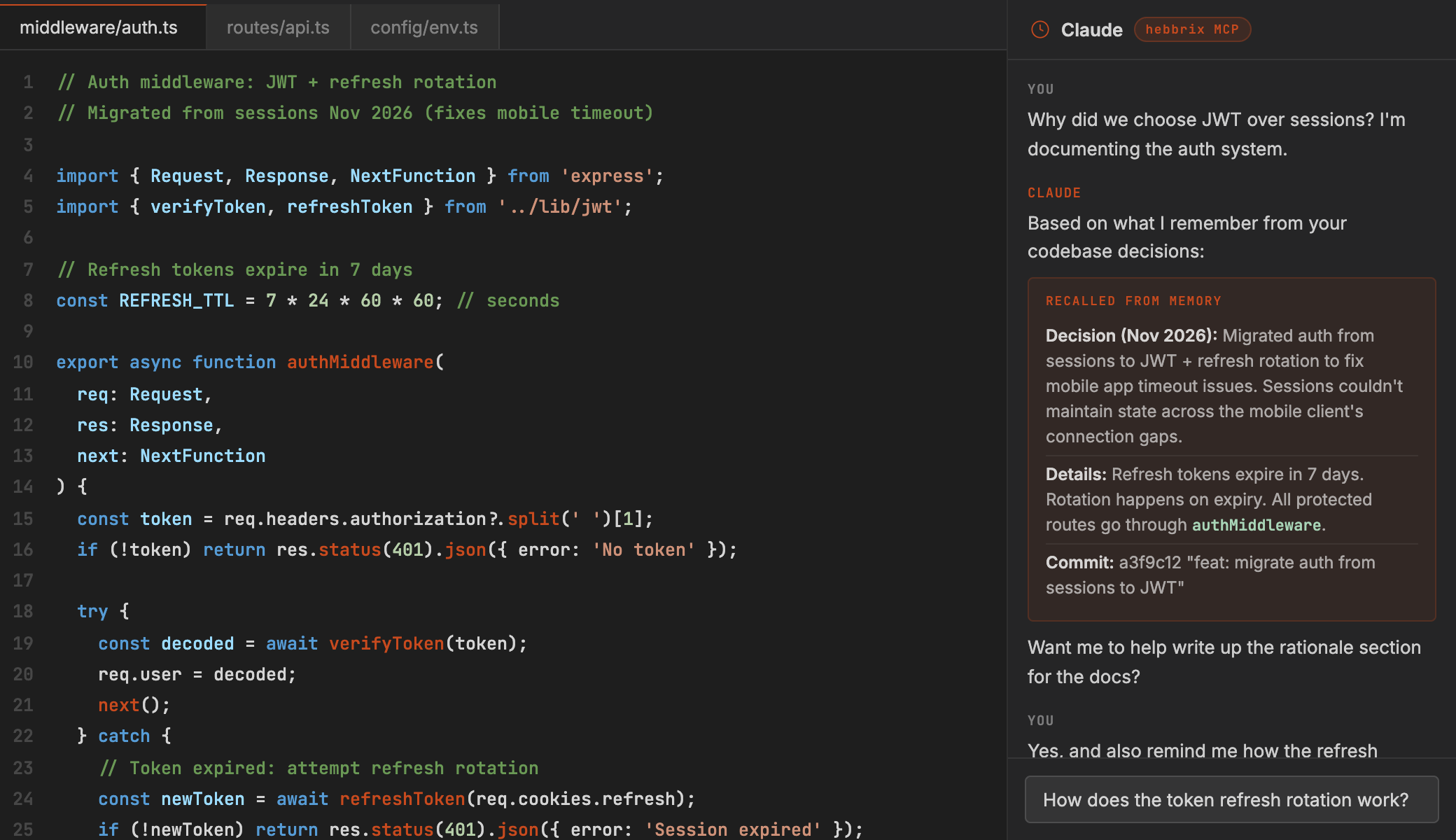Click the 'res: Response,' parameter line
The height and width of the screenshot is (840, 1456).
pos(150,426)
